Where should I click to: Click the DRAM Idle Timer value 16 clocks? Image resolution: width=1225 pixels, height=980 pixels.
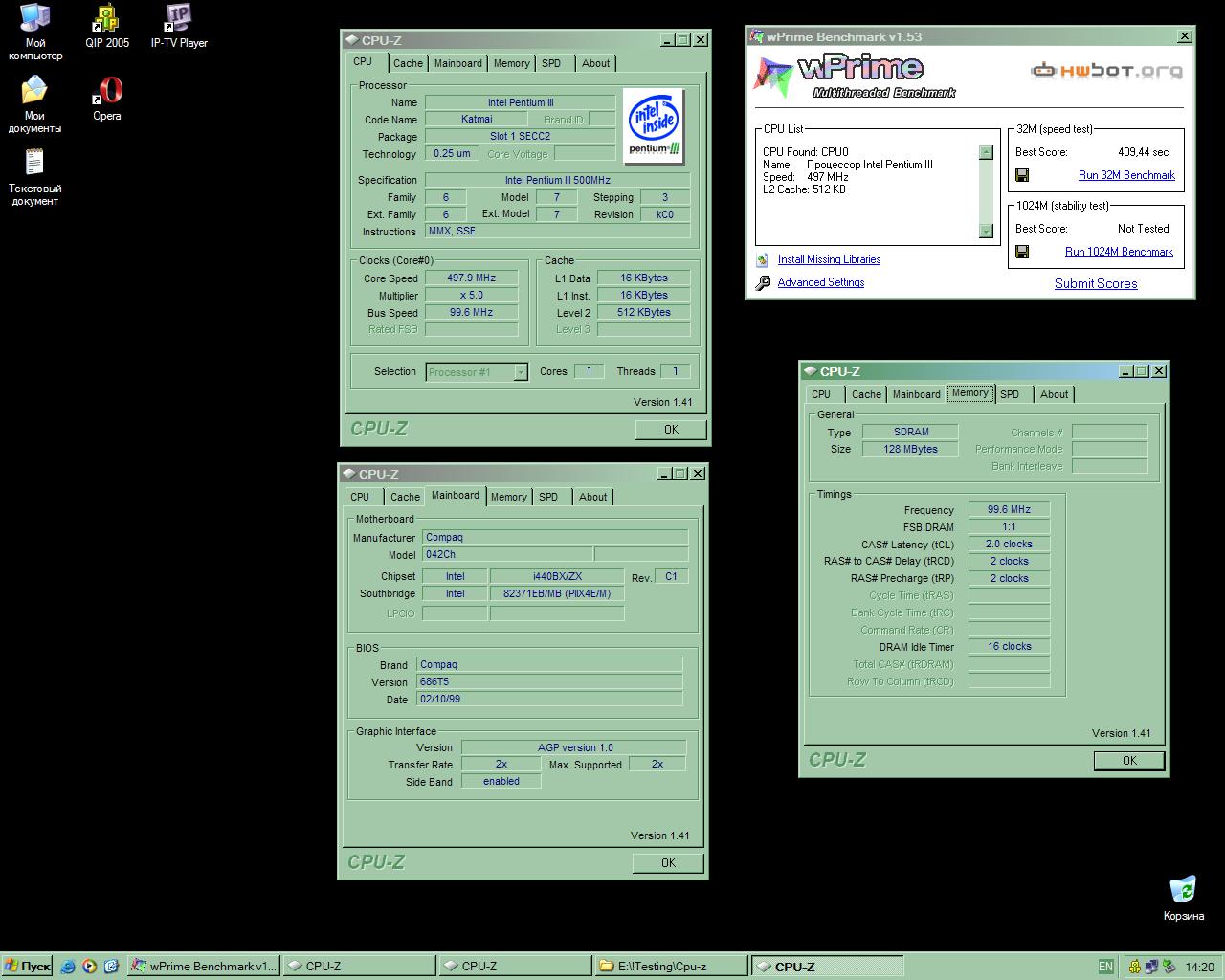point(1009,647)
